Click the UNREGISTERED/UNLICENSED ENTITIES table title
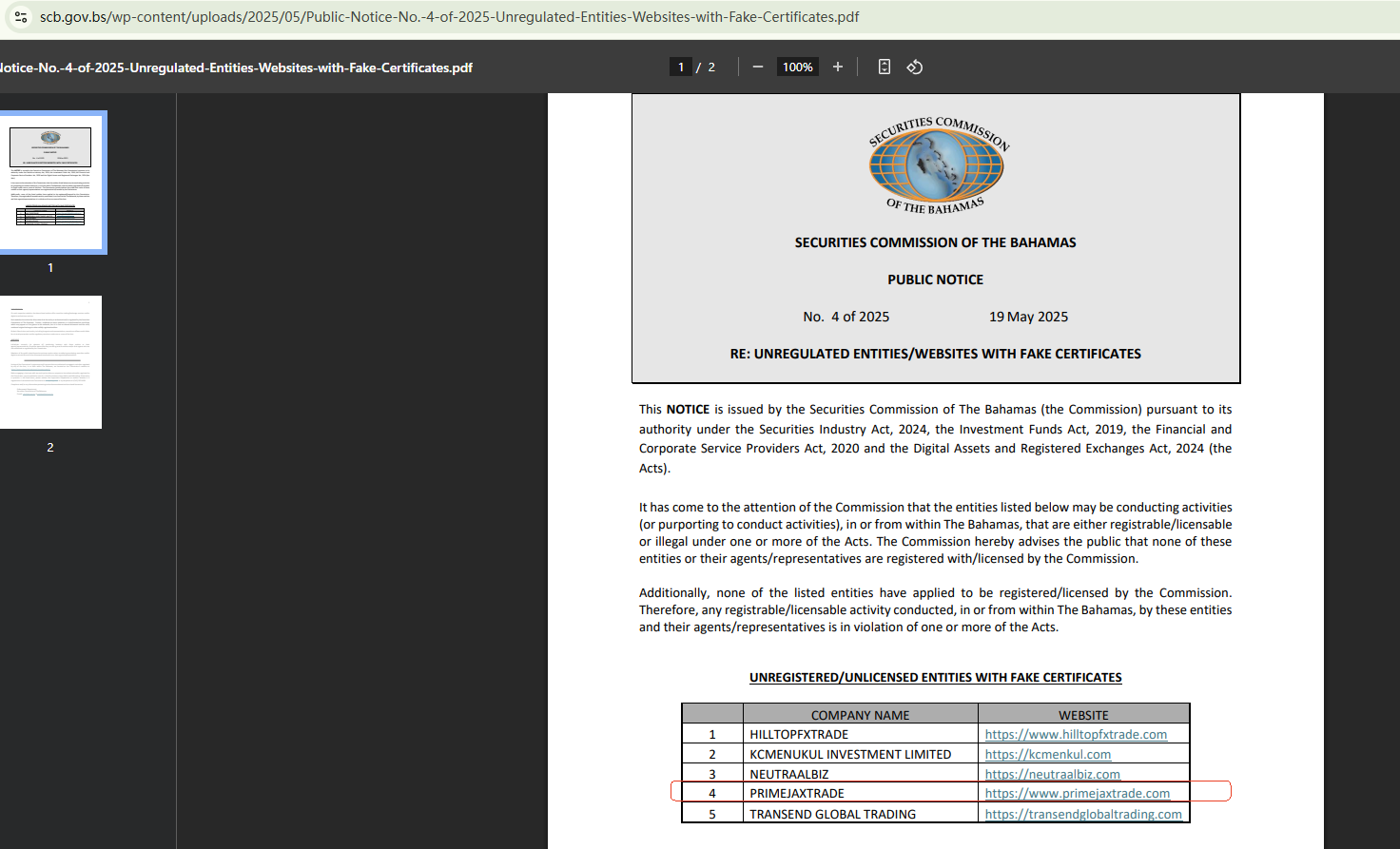Screen dimensions: 1400x849 (936, 678)
